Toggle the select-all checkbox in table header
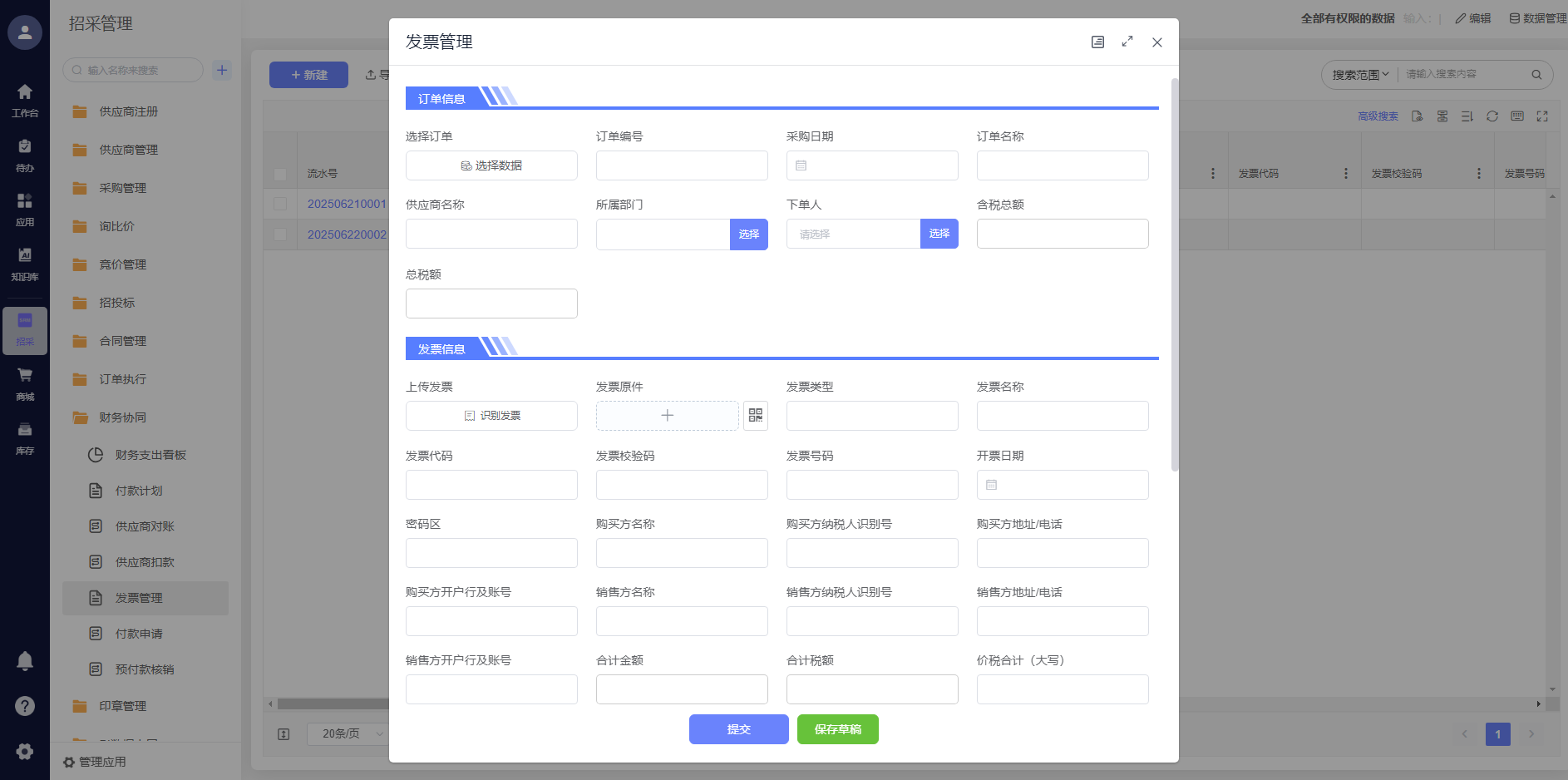 (280, 174)
